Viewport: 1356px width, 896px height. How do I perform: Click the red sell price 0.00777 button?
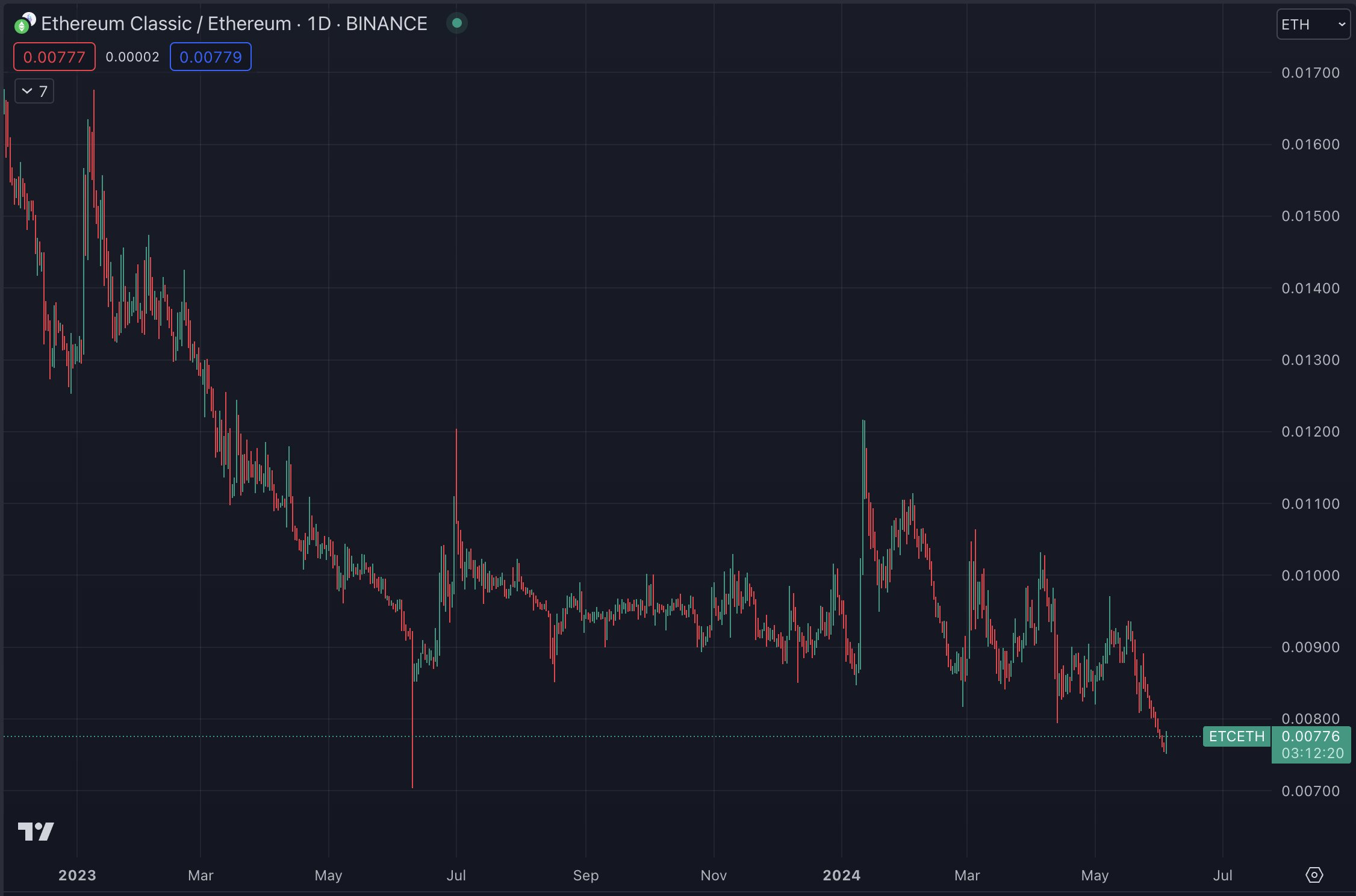pos(54,57)
